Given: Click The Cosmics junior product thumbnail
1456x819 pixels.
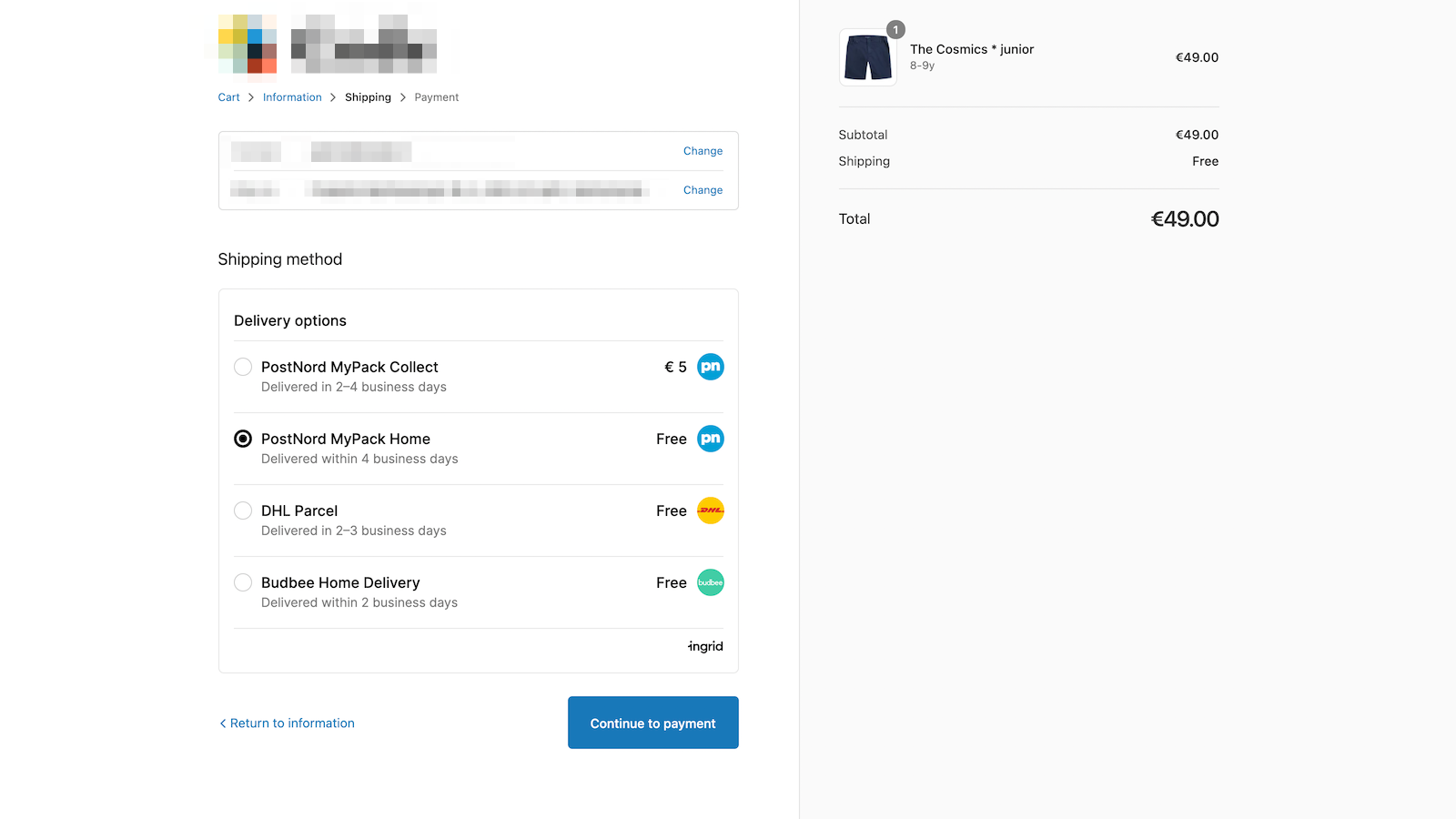Looking at the screenshot, I should point(866,56).
